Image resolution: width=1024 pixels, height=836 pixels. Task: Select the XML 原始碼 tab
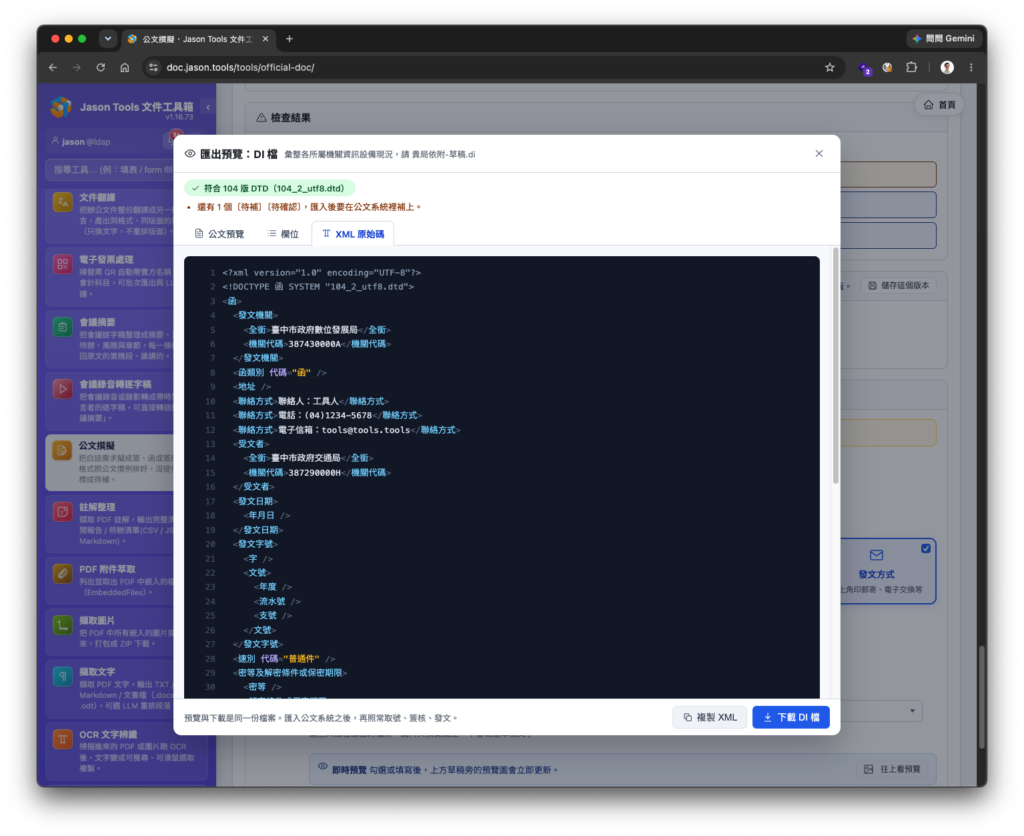pyautogui.click(x=353, y=234)
